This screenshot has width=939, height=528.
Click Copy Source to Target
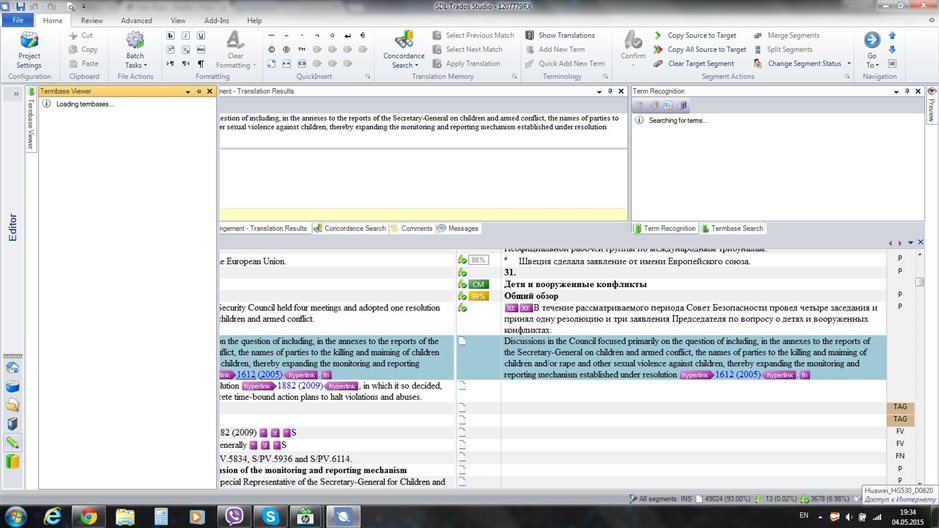pyautogui.click(x=700, y=35)
